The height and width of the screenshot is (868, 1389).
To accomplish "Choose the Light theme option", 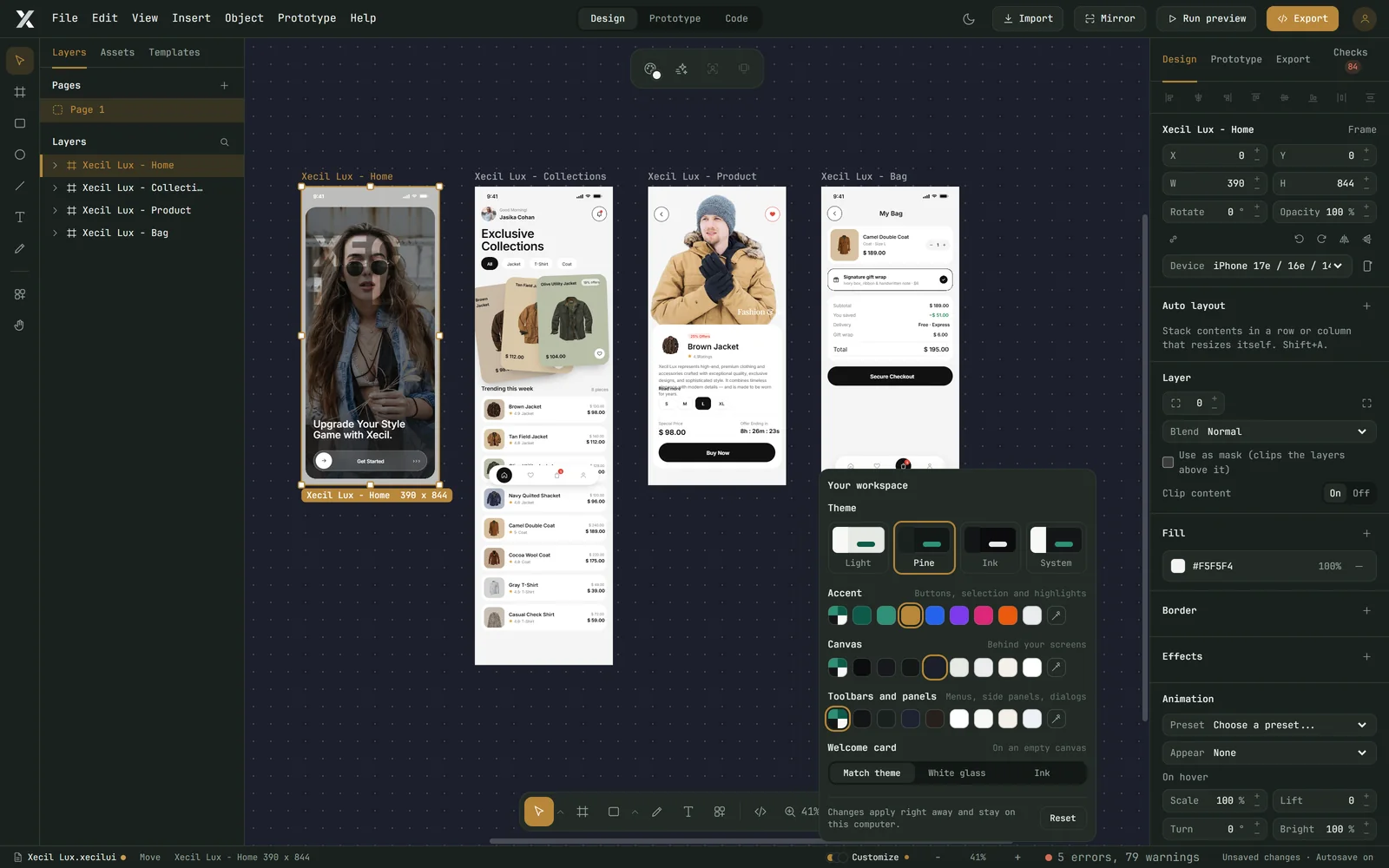I will tap(858, 547).
